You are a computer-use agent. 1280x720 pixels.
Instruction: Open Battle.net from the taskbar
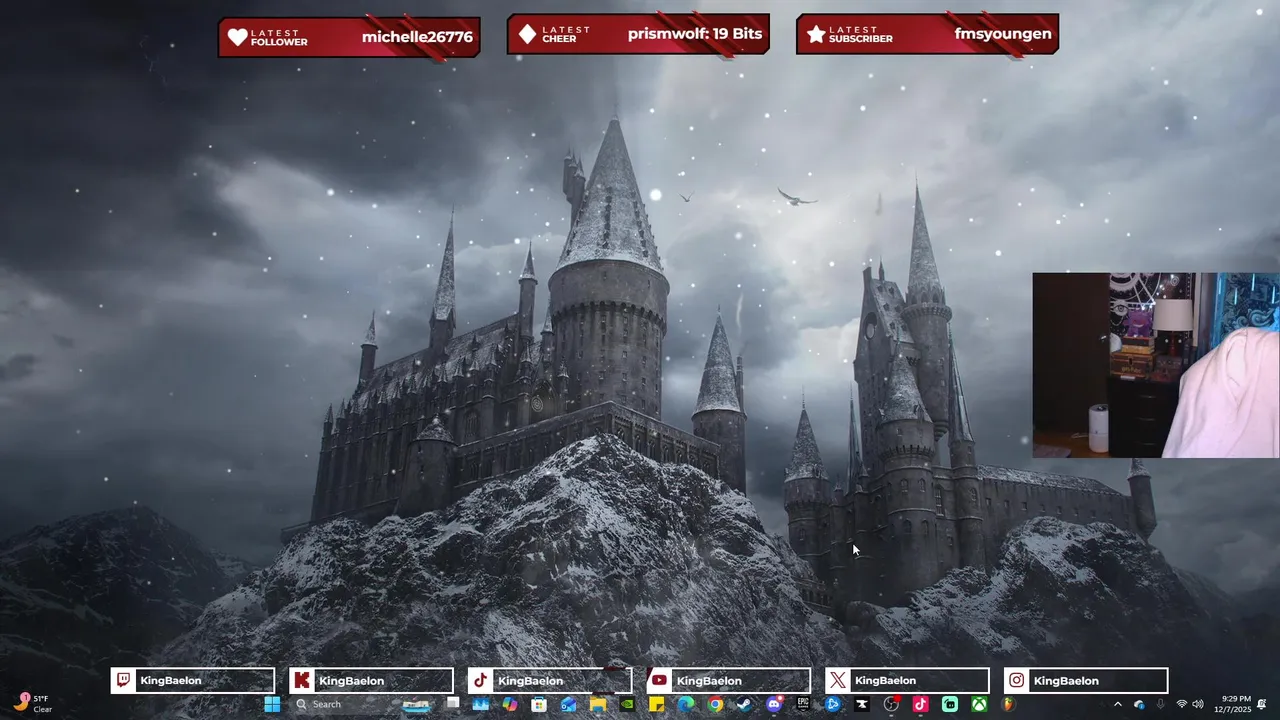pyautogui.click(x=832, y=704)
